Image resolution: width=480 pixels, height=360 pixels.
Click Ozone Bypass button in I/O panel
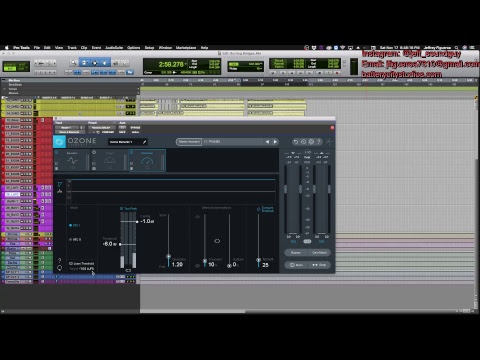coord(296,253)
